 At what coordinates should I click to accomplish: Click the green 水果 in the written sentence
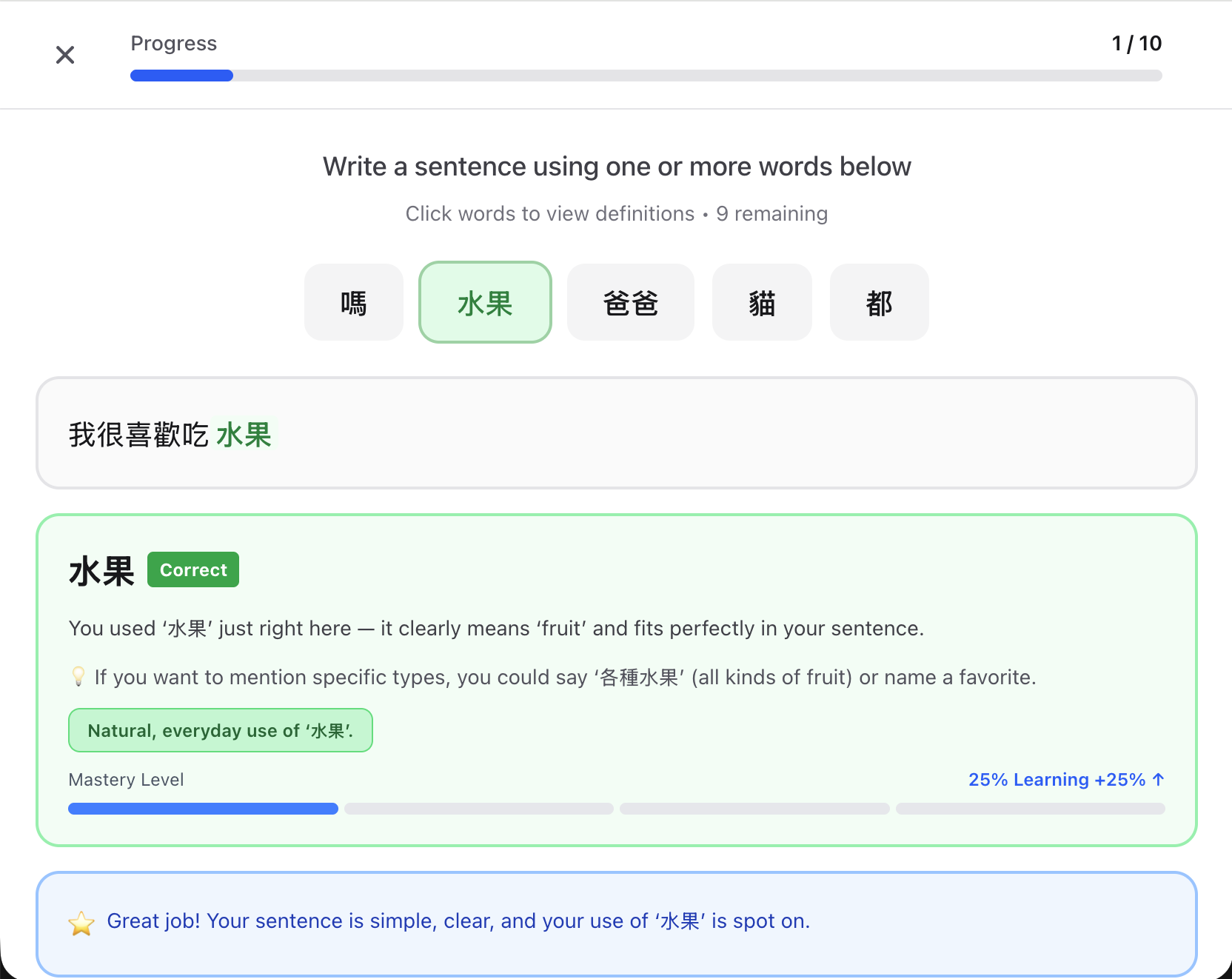[244, 435]
